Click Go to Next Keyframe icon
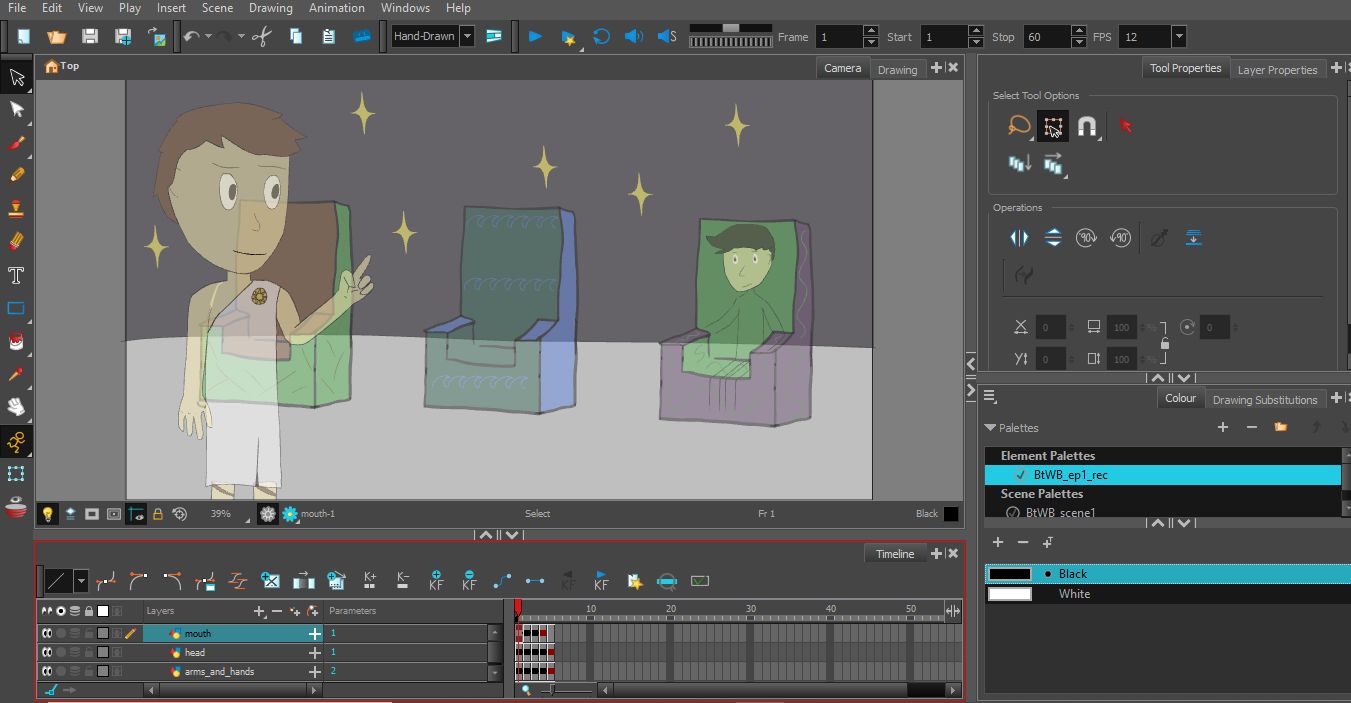Image resolution: width=1351 pixels, height=703 pixels. (601, 579)
